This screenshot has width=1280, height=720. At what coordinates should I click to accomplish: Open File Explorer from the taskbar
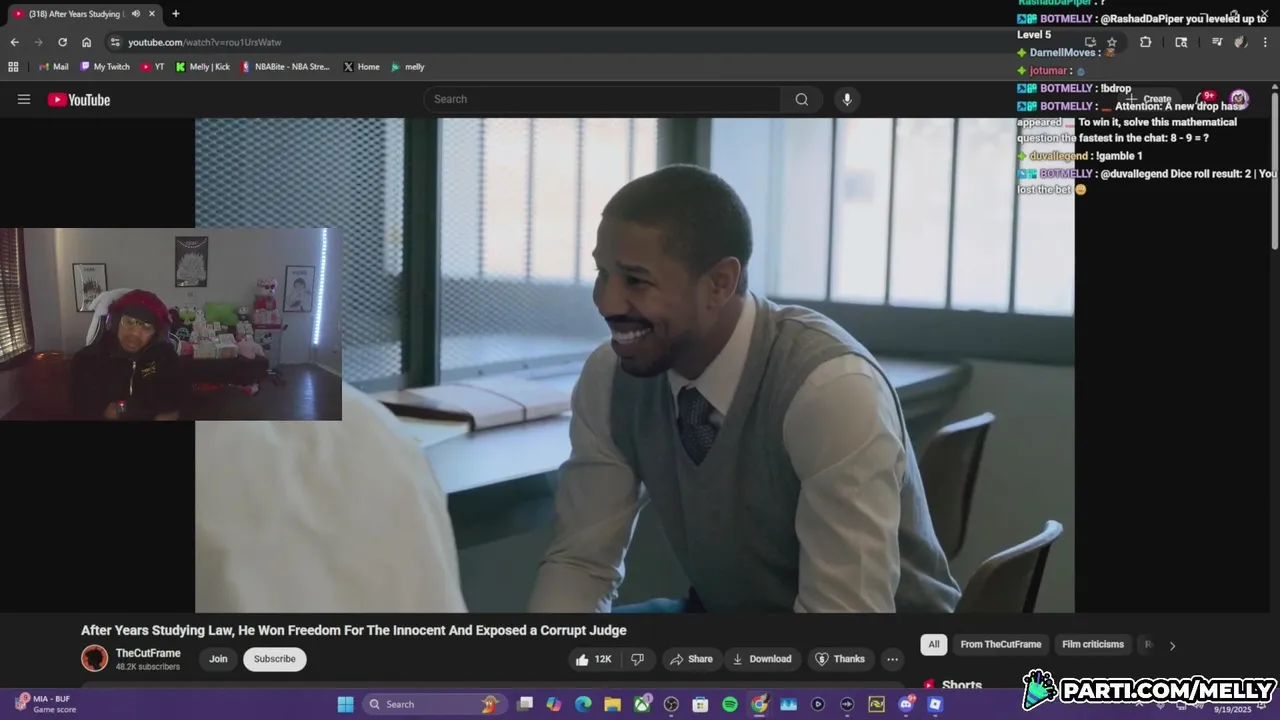(613, 704)
